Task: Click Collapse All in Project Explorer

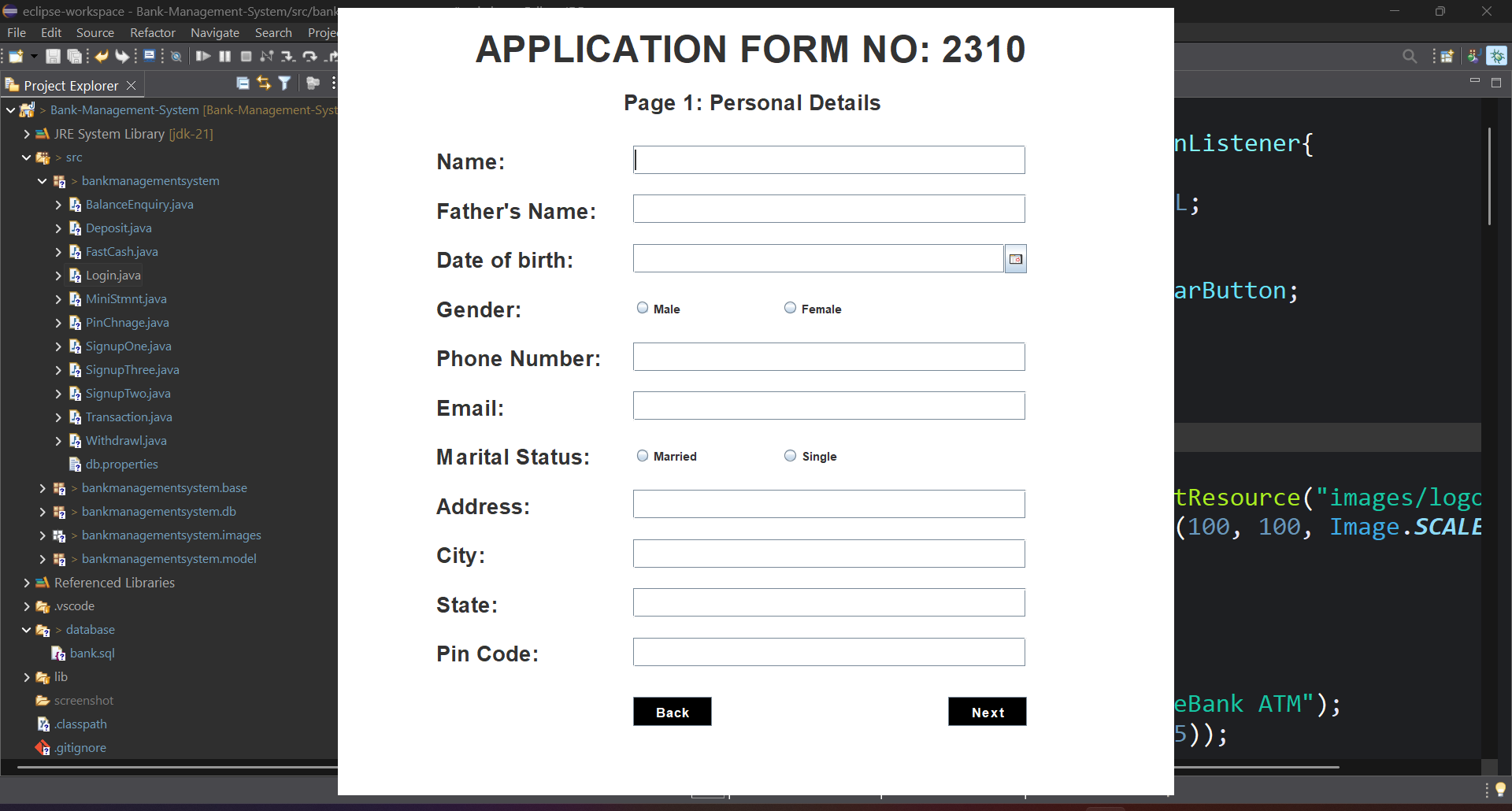Action: click(243, 83)
